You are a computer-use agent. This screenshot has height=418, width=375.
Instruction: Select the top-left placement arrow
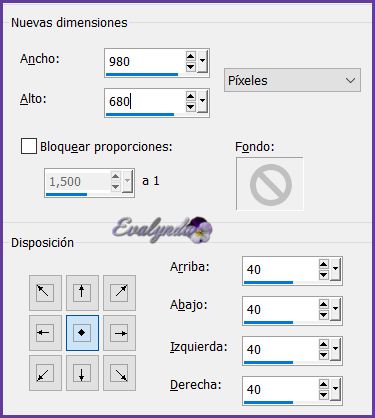pos(45,293)
